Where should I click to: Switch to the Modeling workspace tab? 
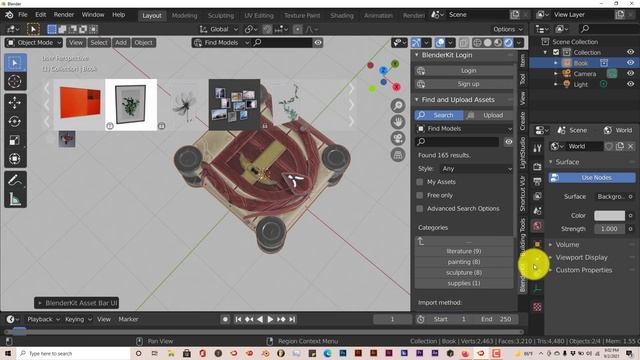coord(184,16)
